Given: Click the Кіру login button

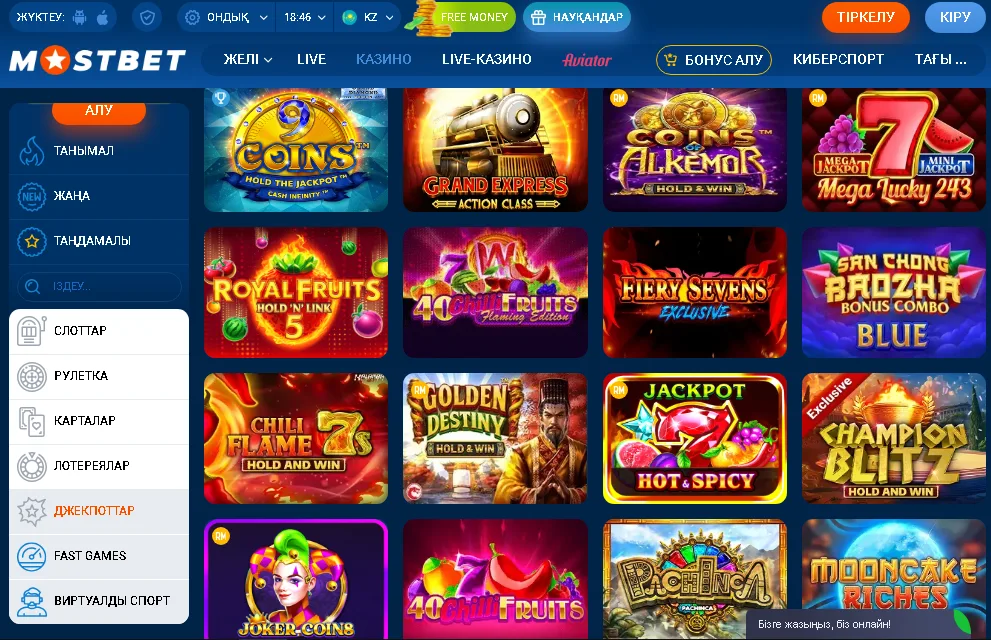Looking at the screenshot, I should coord(955,17).
